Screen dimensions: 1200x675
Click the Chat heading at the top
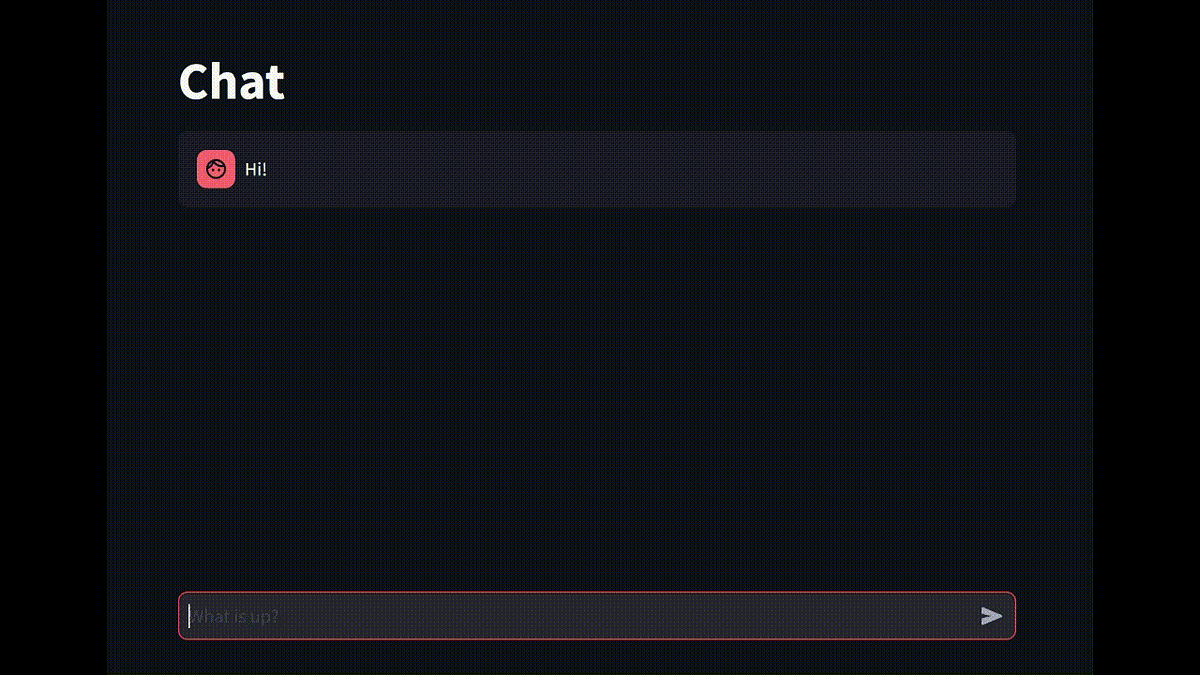coord(231,81)
